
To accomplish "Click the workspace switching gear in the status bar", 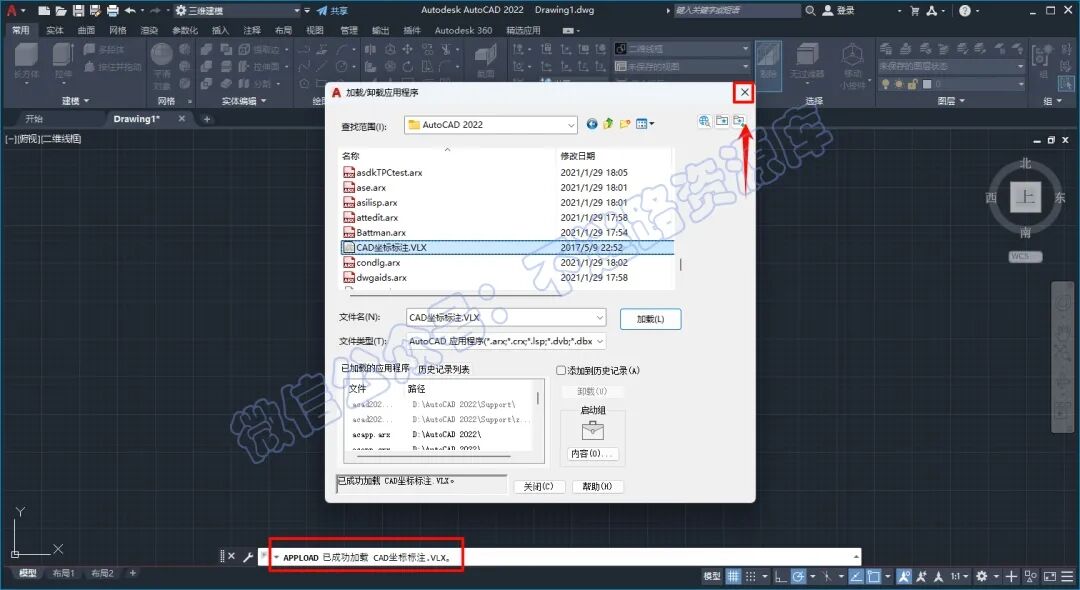I will click(982, 576).
